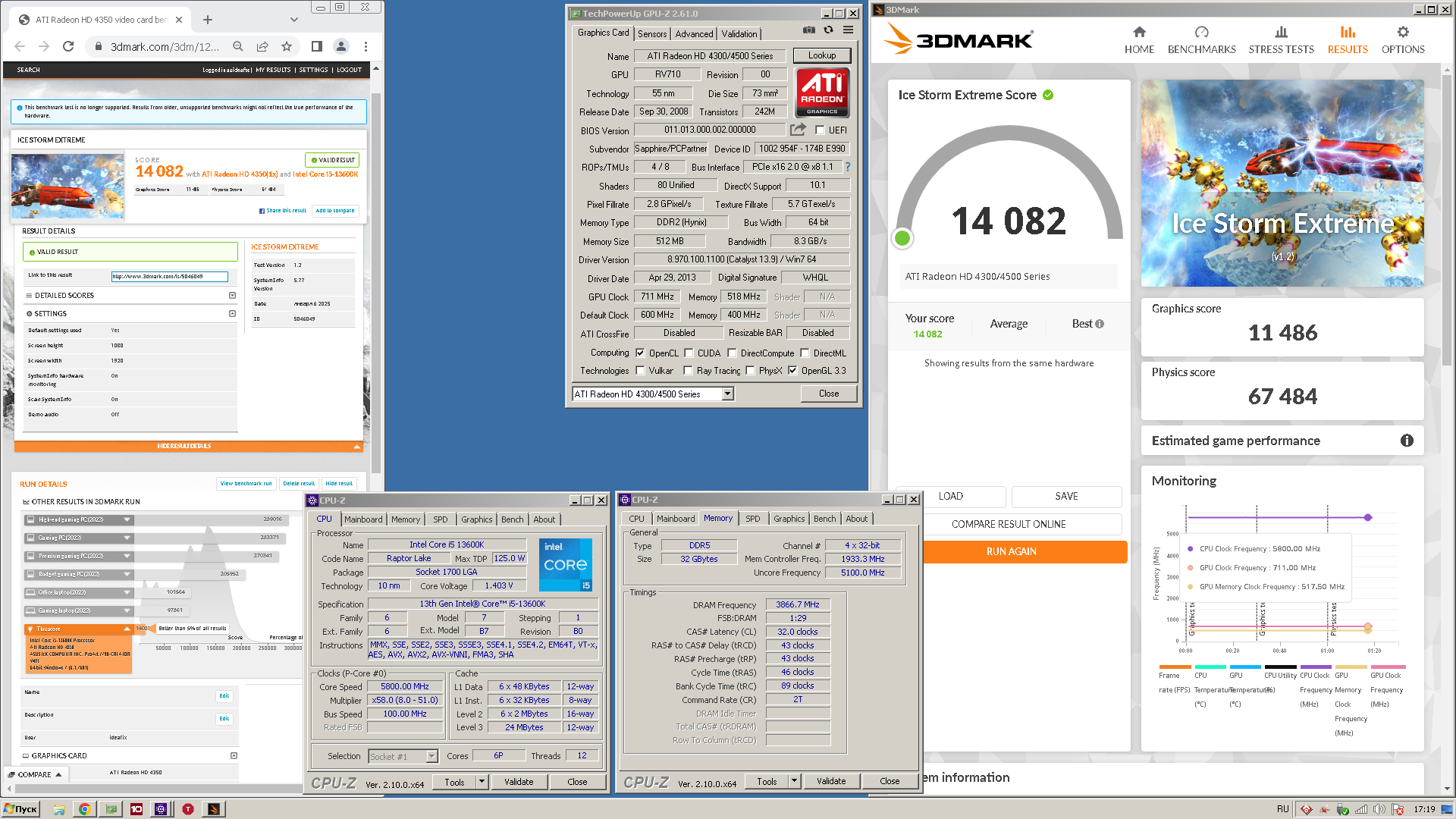The height and width of the screenshot is (819, 1456).
Task: Switch to the Advanced tab in GPU-Z
Action: point(694,34)
